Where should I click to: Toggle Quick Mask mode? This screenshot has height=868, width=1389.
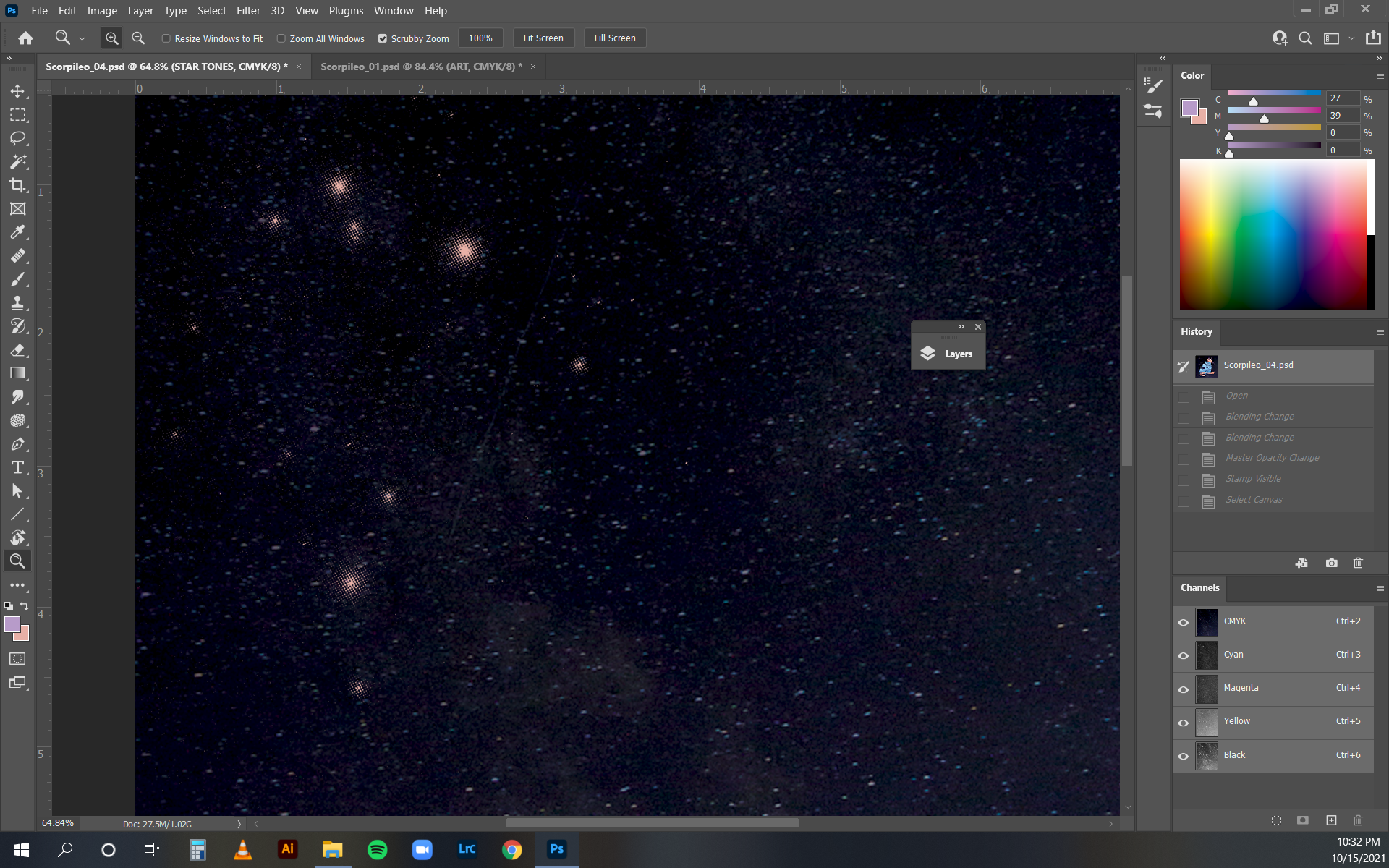(x=17, y=659)
